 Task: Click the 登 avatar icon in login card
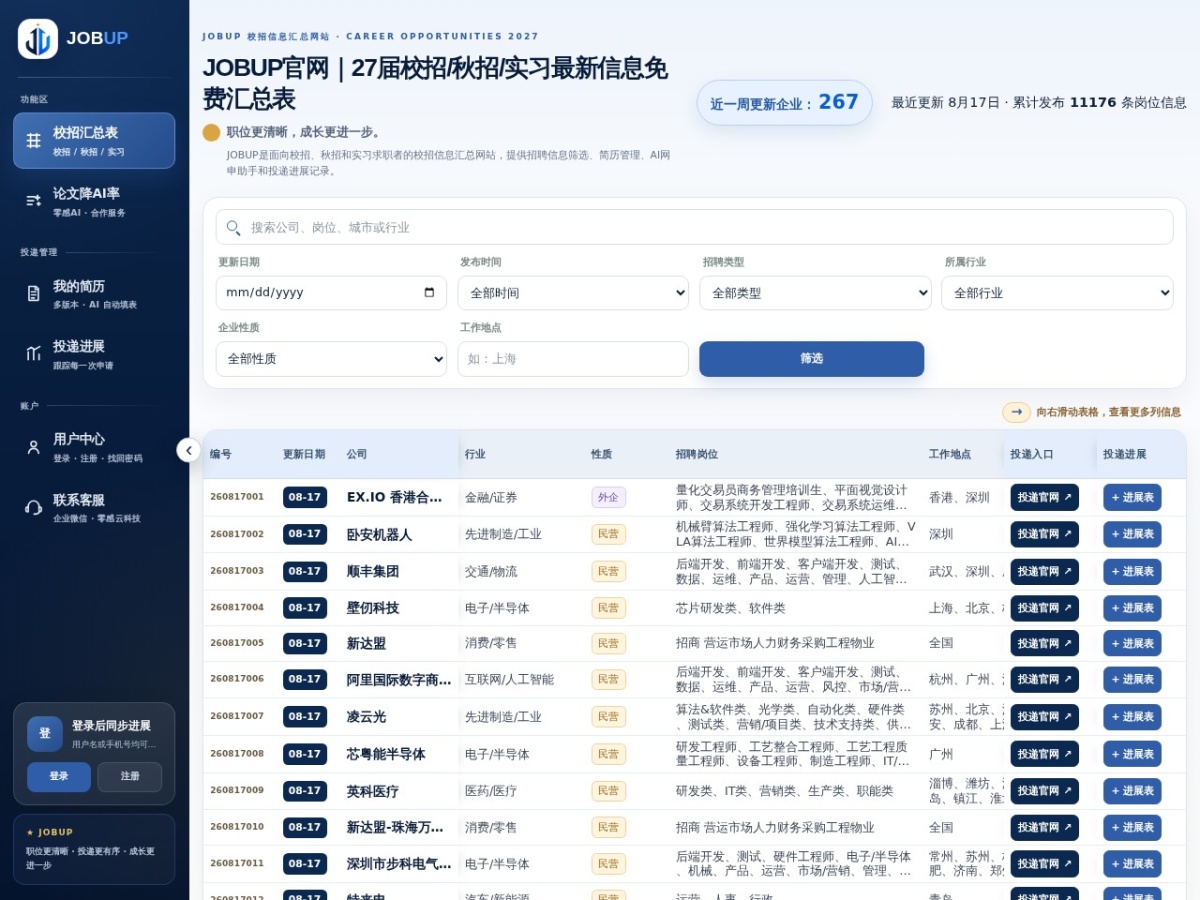click(45, 734)
